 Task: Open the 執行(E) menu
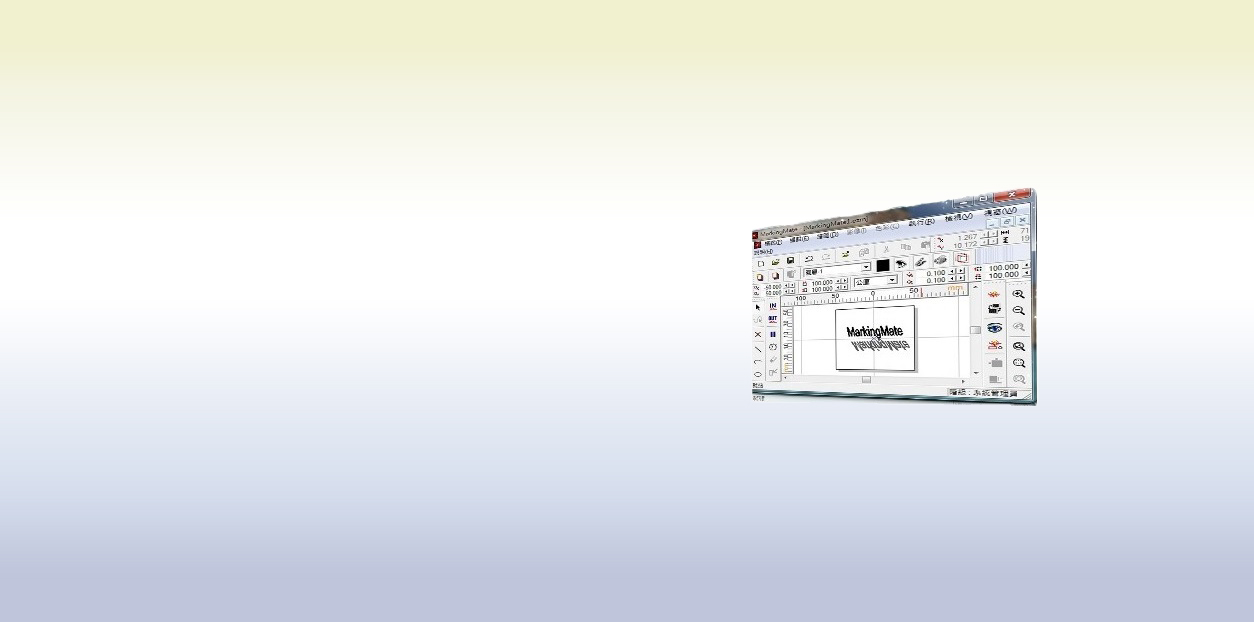(x=921, y=221)
